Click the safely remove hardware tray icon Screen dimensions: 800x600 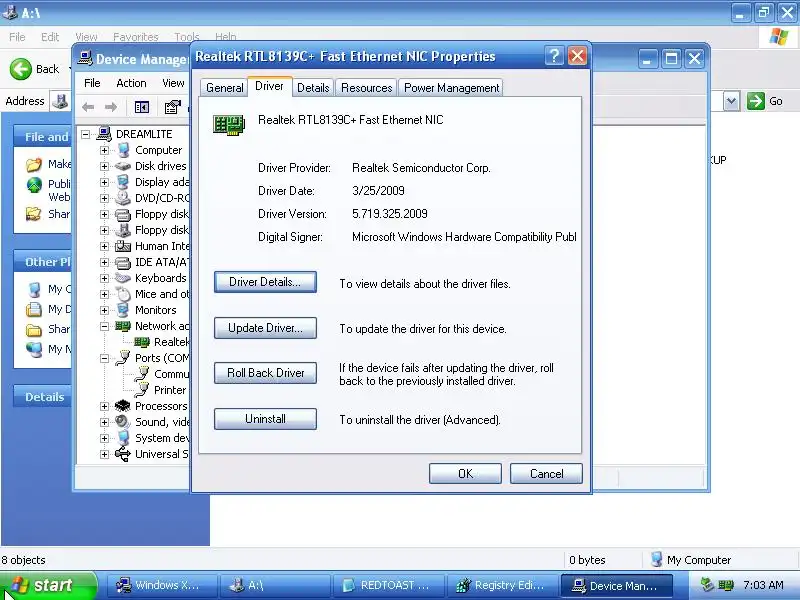[x=707, y=585]
